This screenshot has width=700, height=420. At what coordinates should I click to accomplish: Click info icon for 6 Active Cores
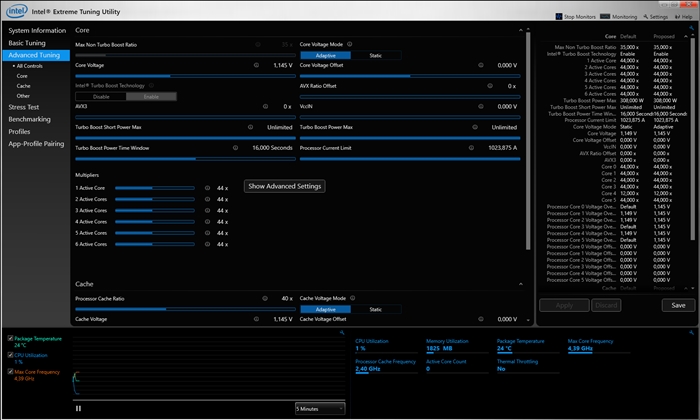207,244
